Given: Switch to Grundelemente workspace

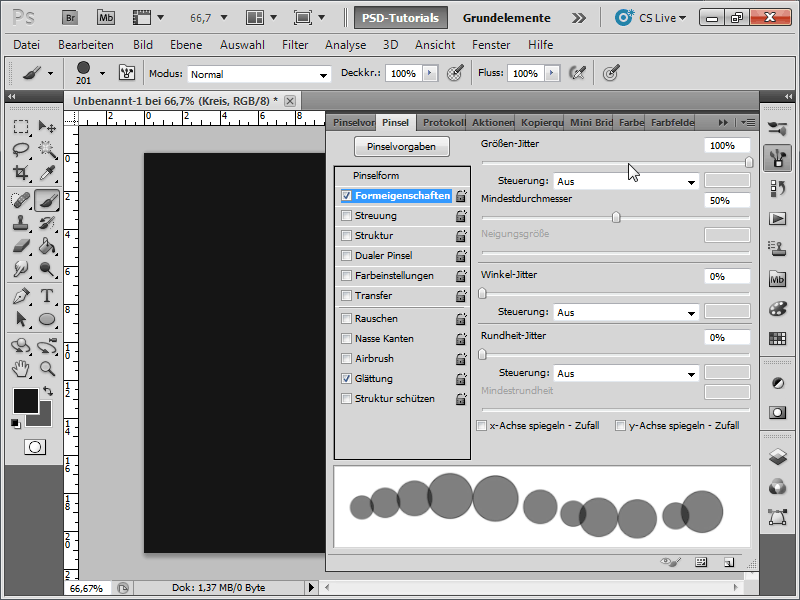Looking at the screenshot, I should click(506, 18).
